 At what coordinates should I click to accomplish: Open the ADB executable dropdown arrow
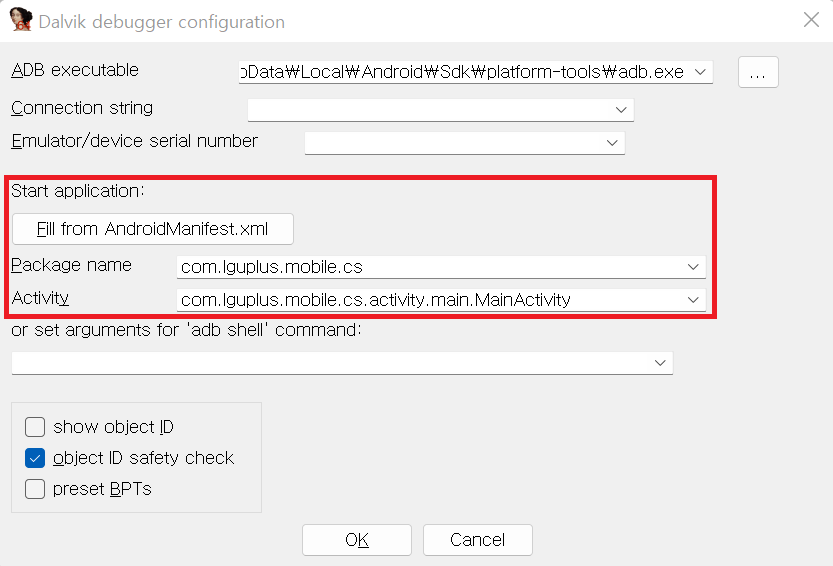tap(701, 72)
